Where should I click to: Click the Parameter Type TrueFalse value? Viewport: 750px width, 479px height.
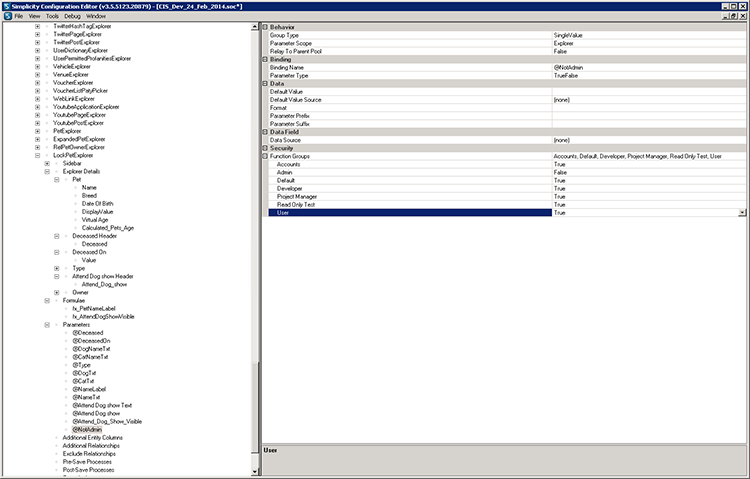pyautogui.click(x=565, y=76)
